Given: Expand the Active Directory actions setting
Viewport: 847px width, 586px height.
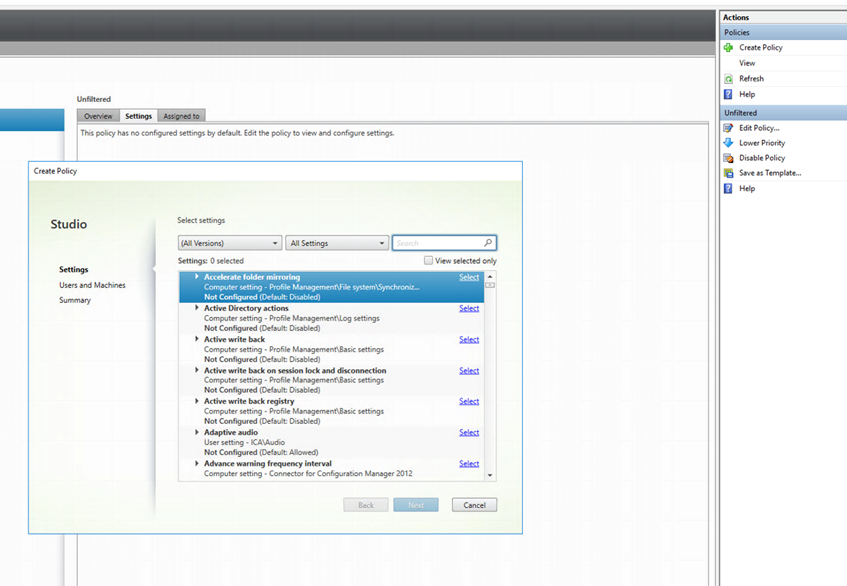Looking at the screenshot, I should [197, 308].
